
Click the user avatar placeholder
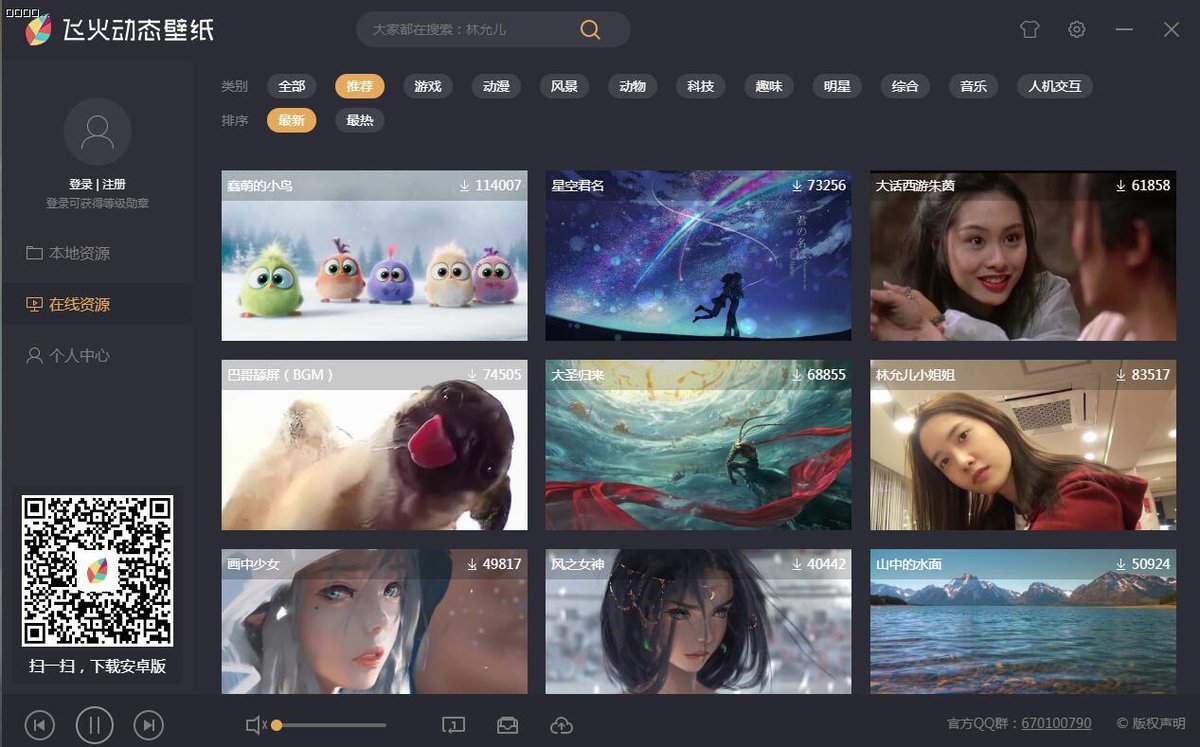97,132
